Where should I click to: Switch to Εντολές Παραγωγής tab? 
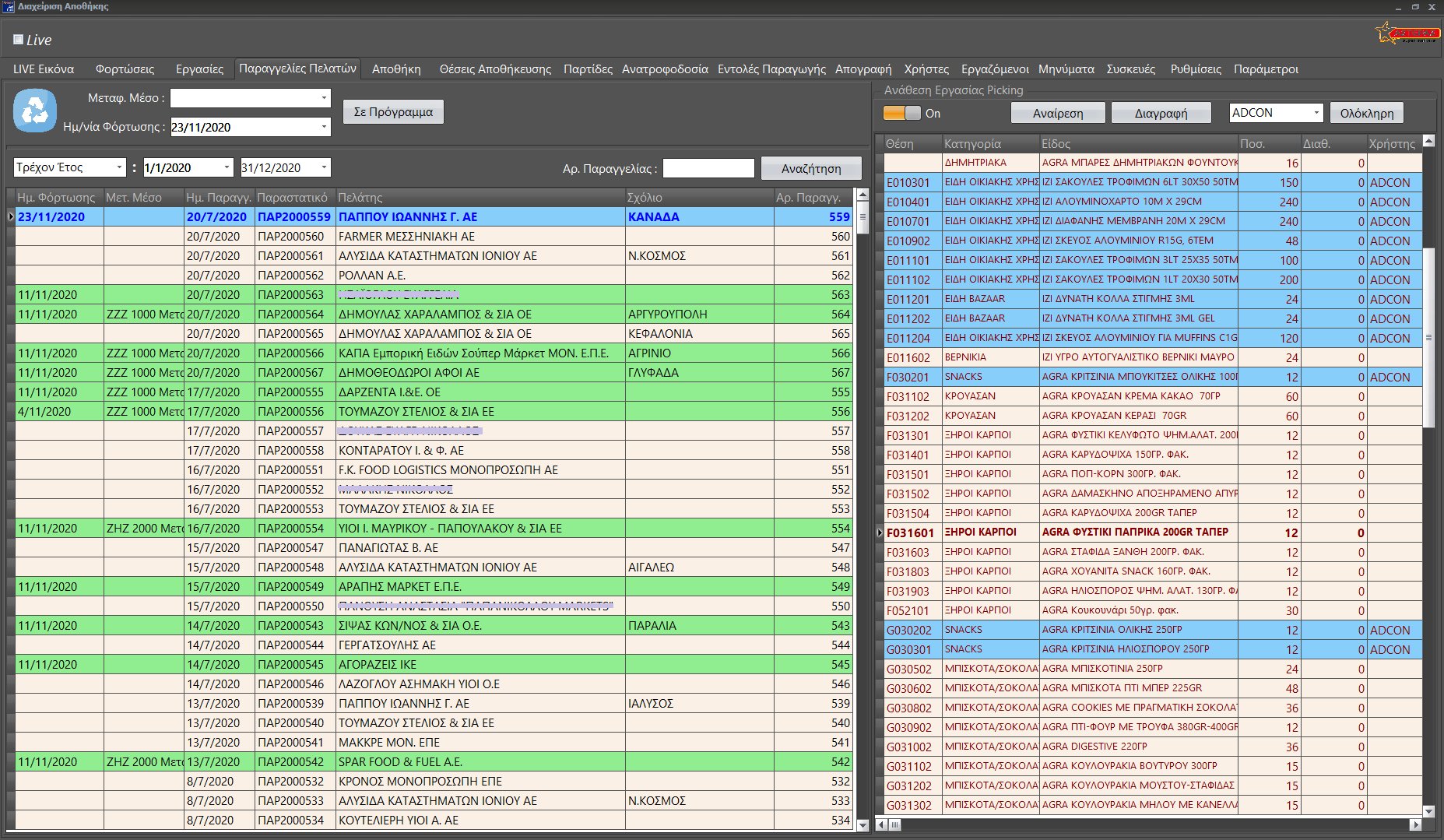click(x=771, y=69)
